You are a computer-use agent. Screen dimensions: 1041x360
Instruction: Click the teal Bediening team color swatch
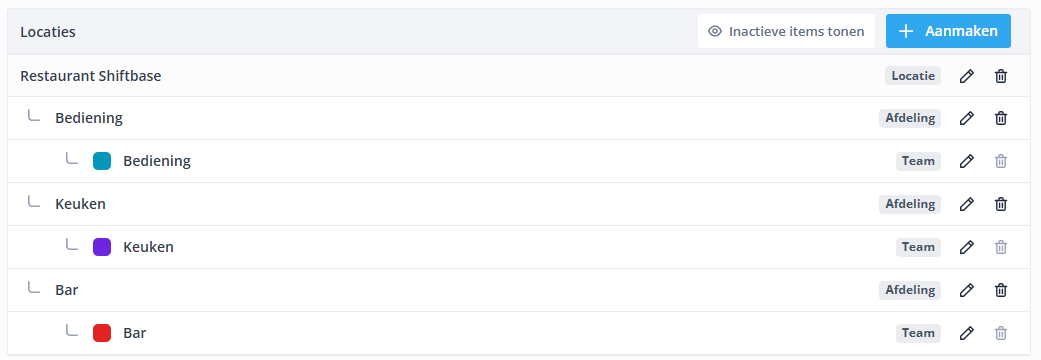point(102,161)
